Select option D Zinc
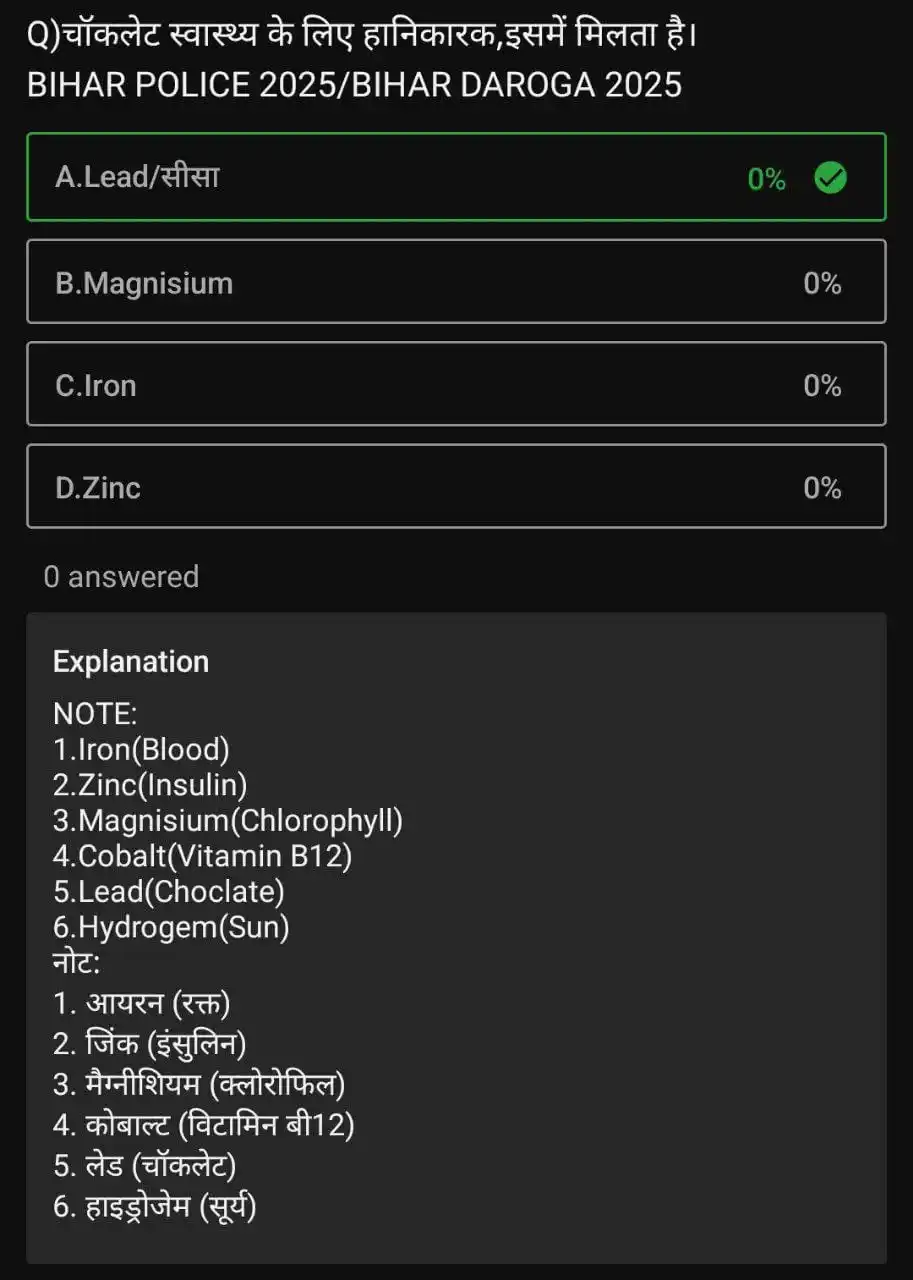This screenshot has height=1280, width=913. click(456, 486)
